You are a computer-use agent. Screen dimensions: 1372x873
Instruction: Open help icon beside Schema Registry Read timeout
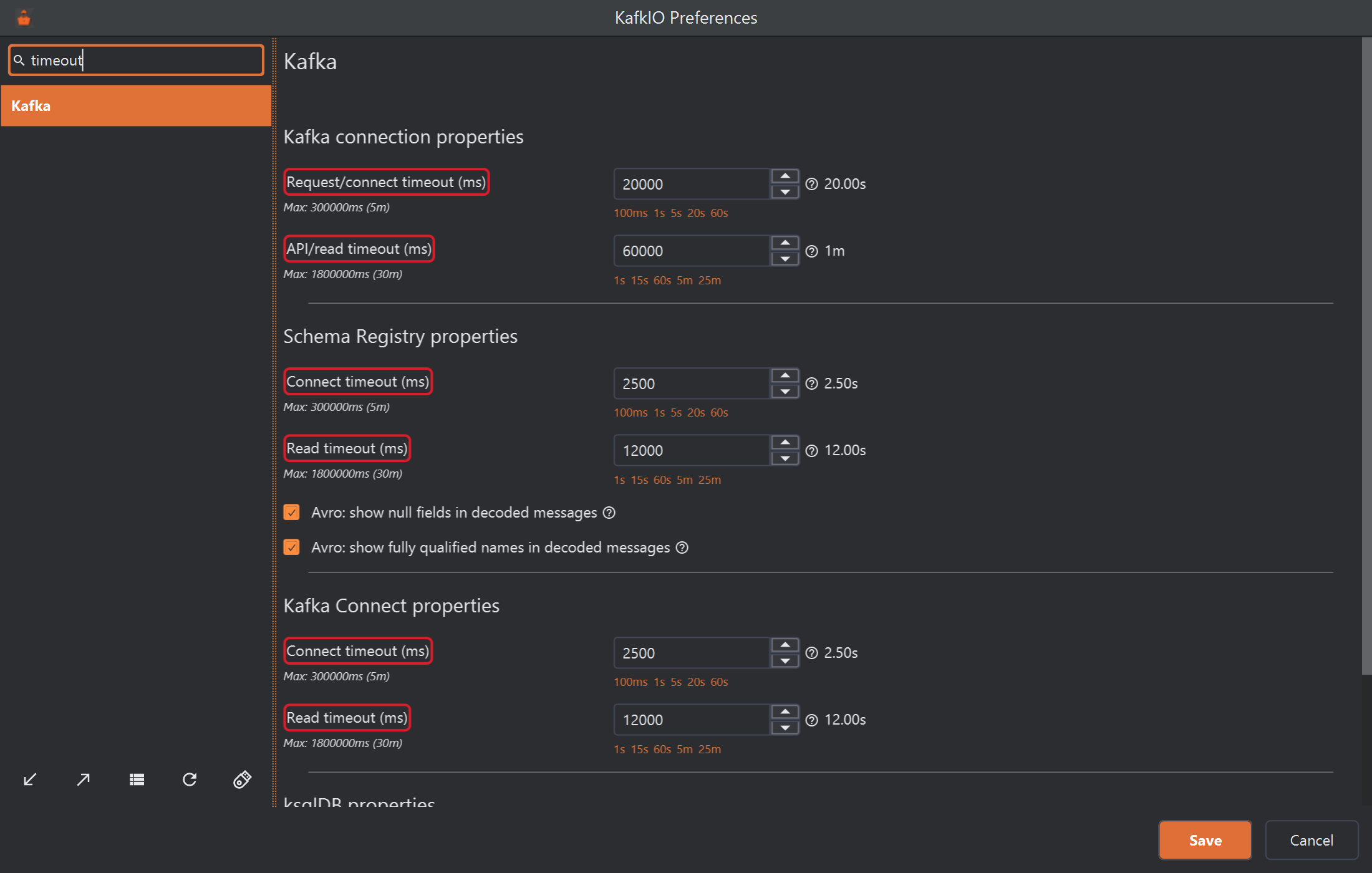pyautogui.click(x=811, y=450)
